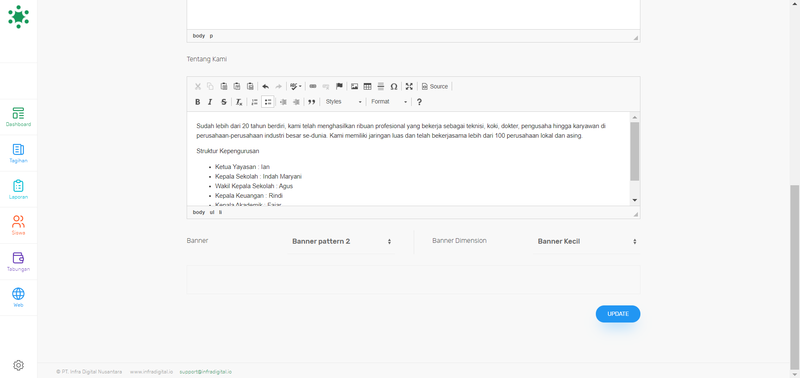The width and height of the screenshot is (800, 378).
Task: Click the editor's scroll down arrow
Action: (635, 200)
